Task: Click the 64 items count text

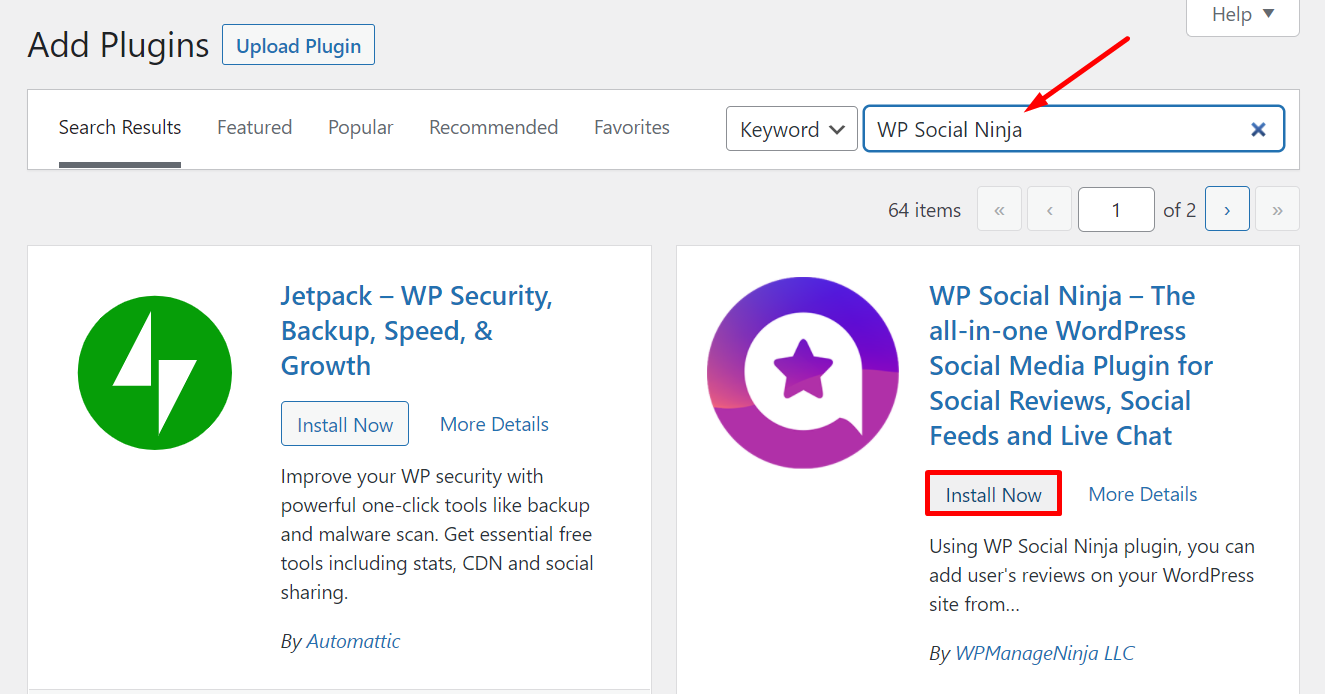Action: click(924, 210)
